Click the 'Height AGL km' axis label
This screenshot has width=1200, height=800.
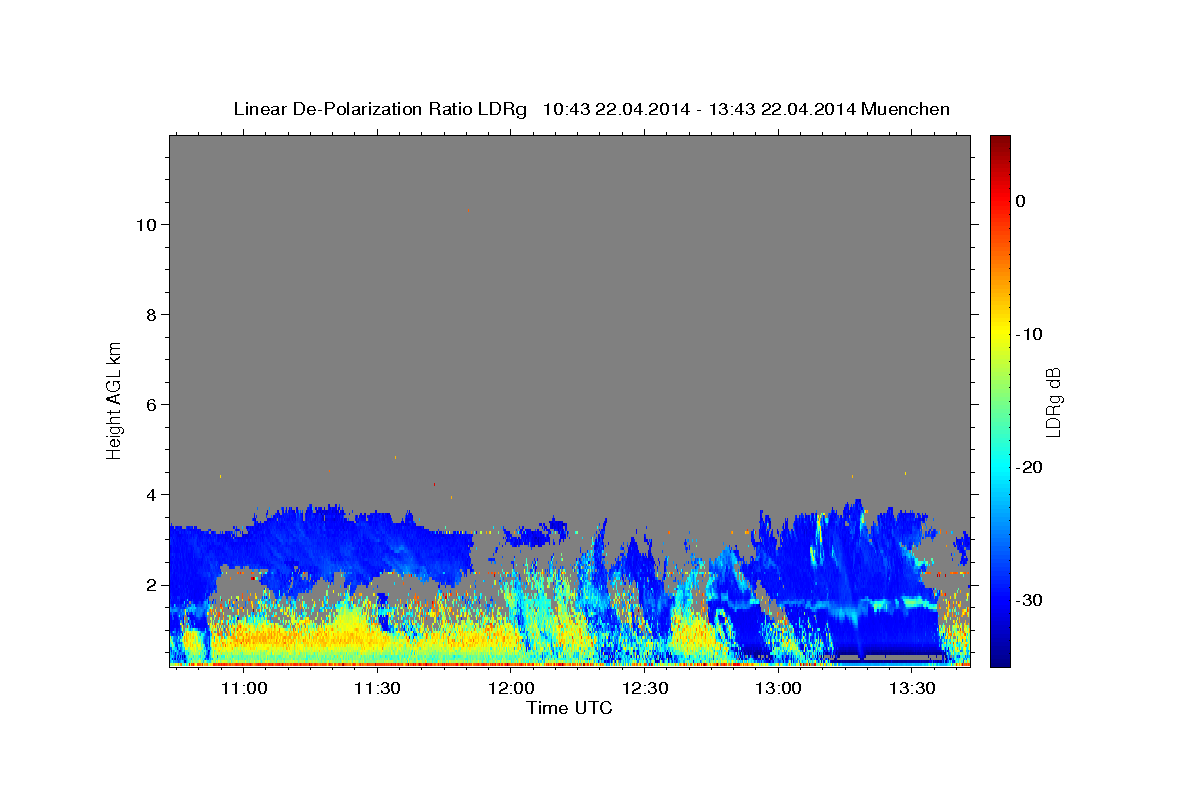click(114, 399)
